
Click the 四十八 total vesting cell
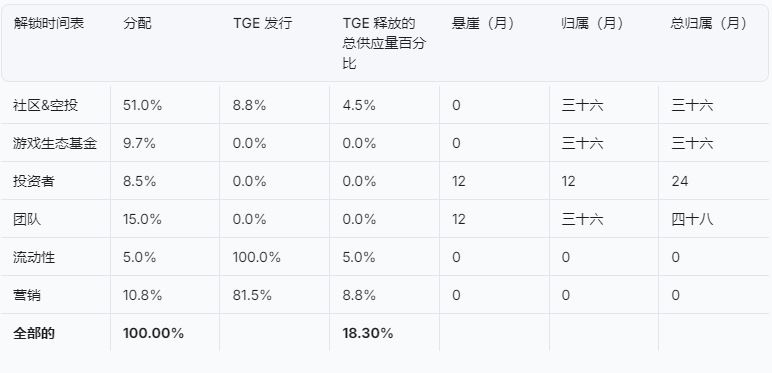(692, 219)
